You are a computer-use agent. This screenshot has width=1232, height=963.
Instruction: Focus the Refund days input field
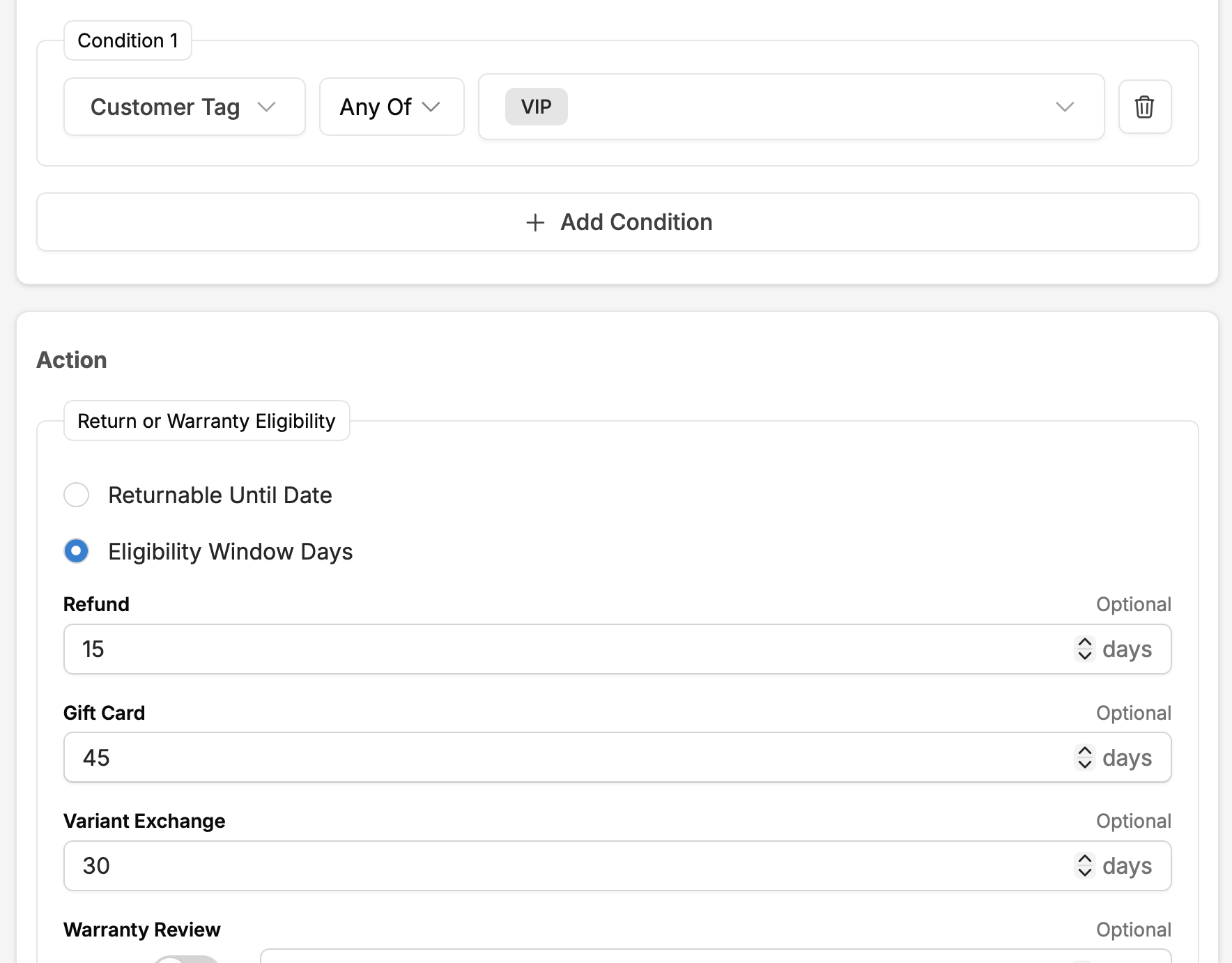tap(617, 649)
